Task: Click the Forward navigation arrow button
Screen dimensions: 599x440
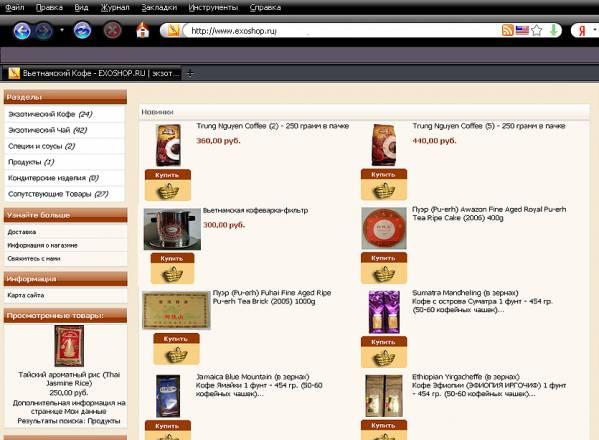Action: (x=44, y=31)
